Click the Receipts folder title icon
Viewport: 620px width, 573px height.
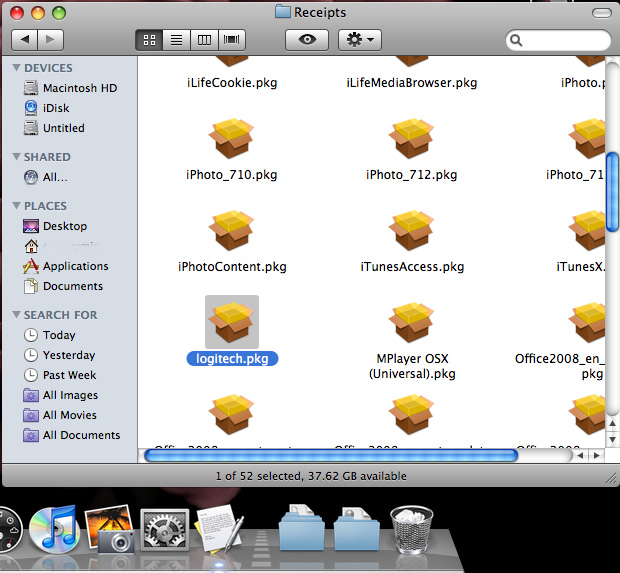point(283,12)
